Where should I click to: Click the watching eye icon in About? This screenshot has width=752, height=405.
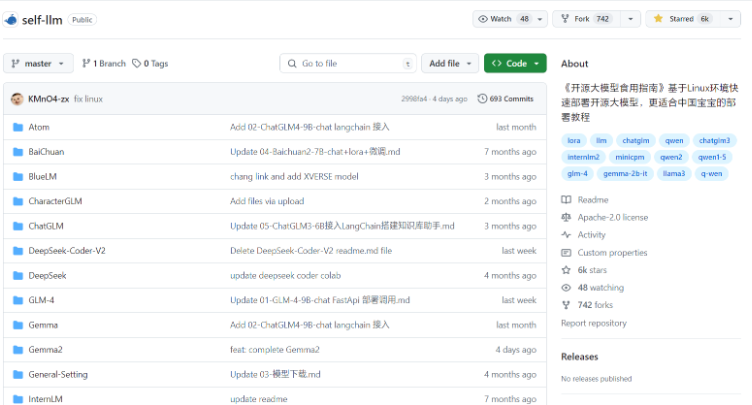tap(566, 287)
